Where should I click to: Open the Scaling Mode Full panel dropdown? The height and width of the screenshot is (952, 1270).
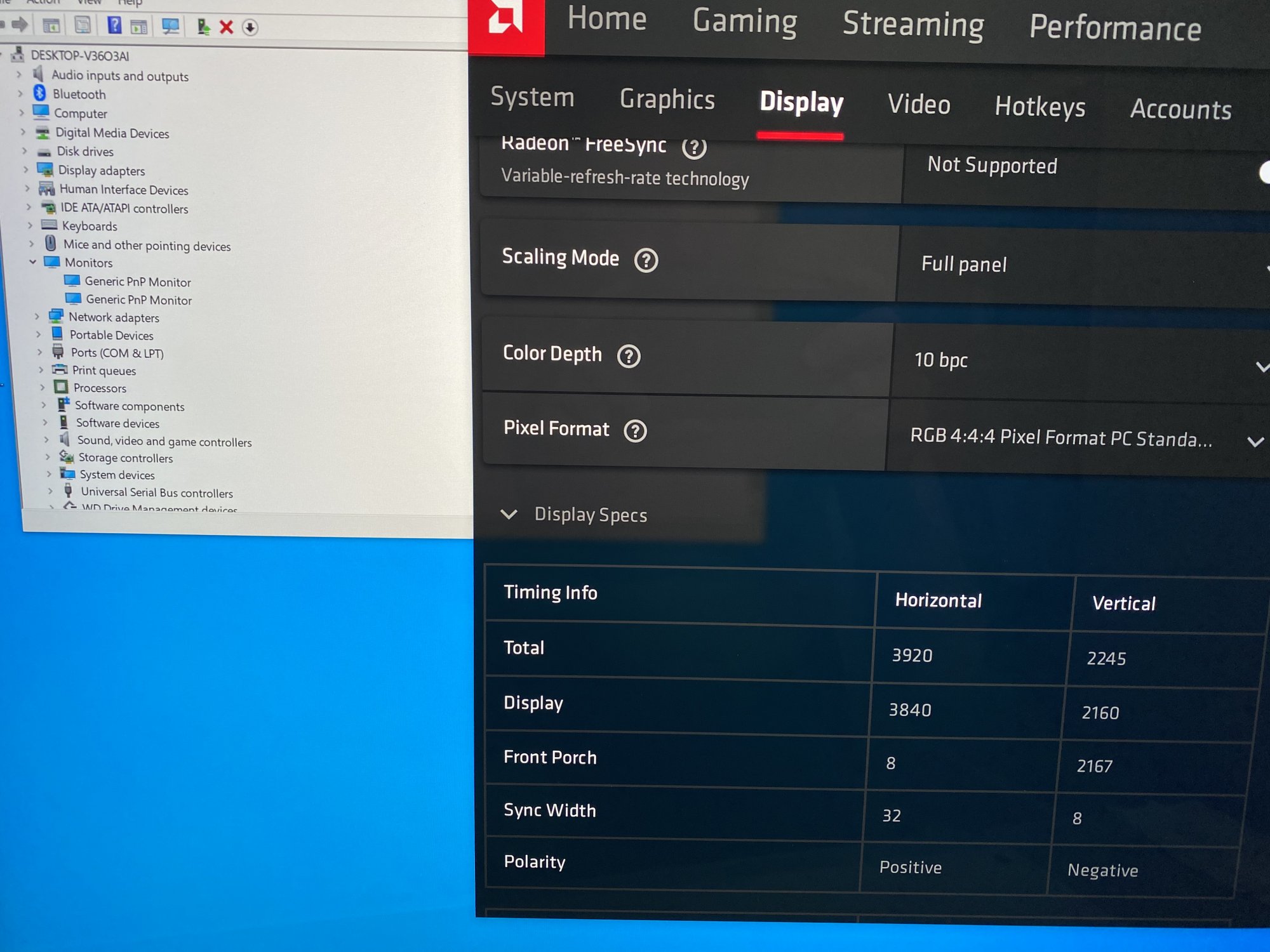tap(1079, 265)
